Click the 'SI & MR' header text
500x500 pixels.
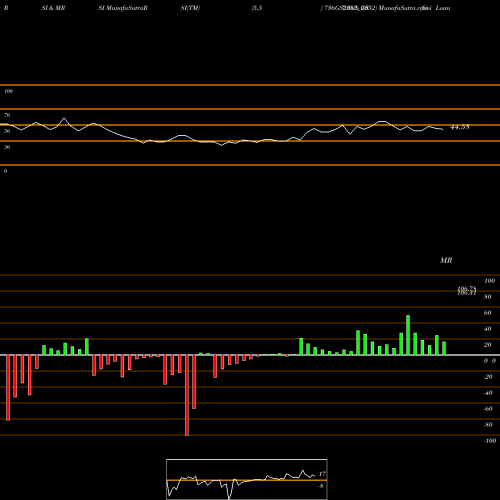[53, 8]
